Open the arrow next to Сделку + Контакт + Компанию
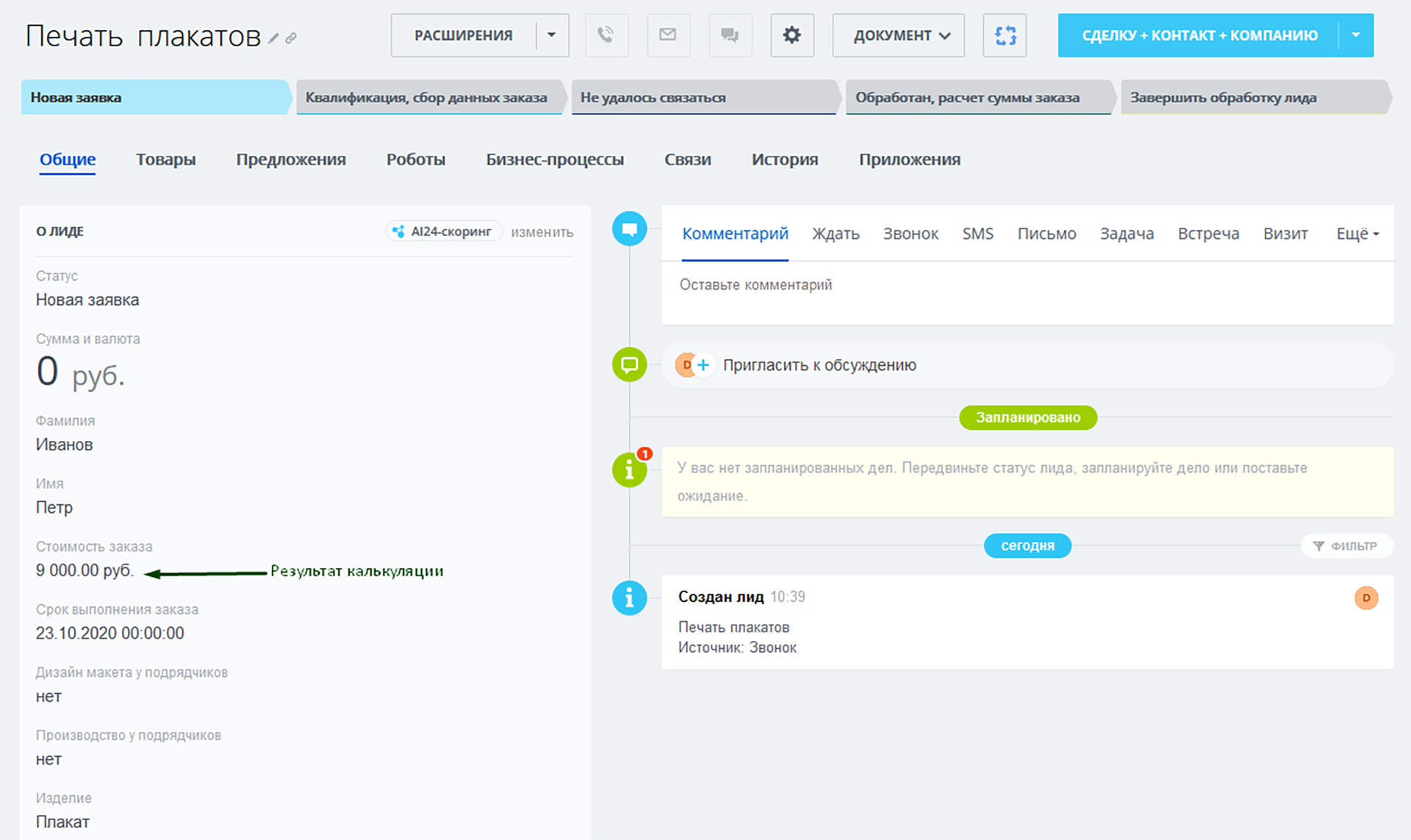Viewport: 1411px width, 840px height. click(1356, 35)
